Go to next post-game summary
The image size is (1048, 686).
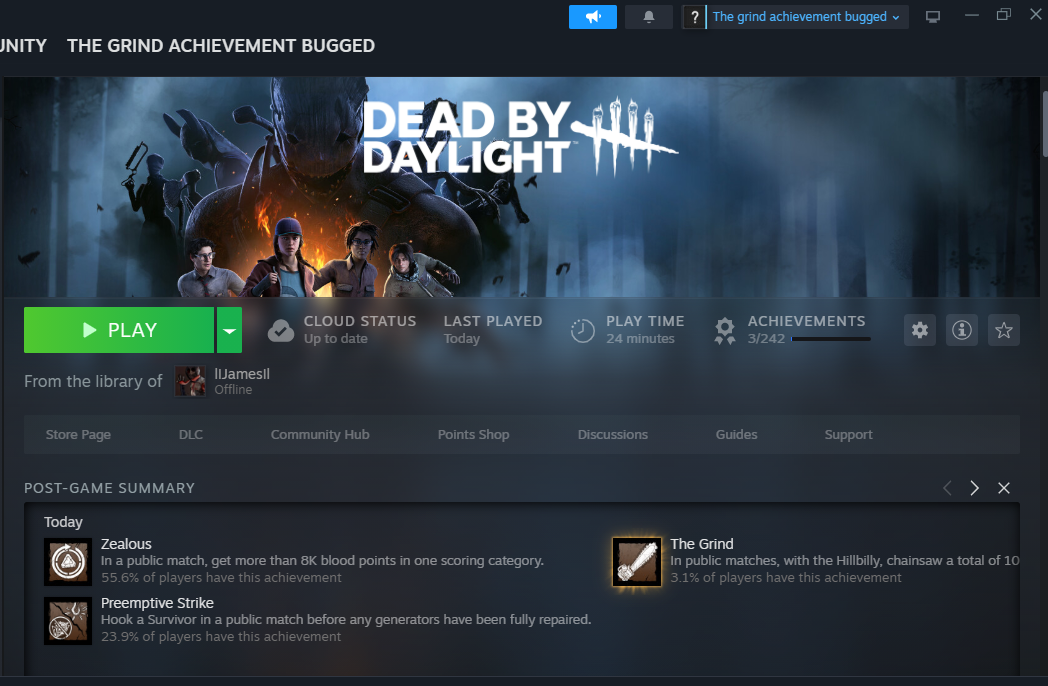tap(974, 488)
